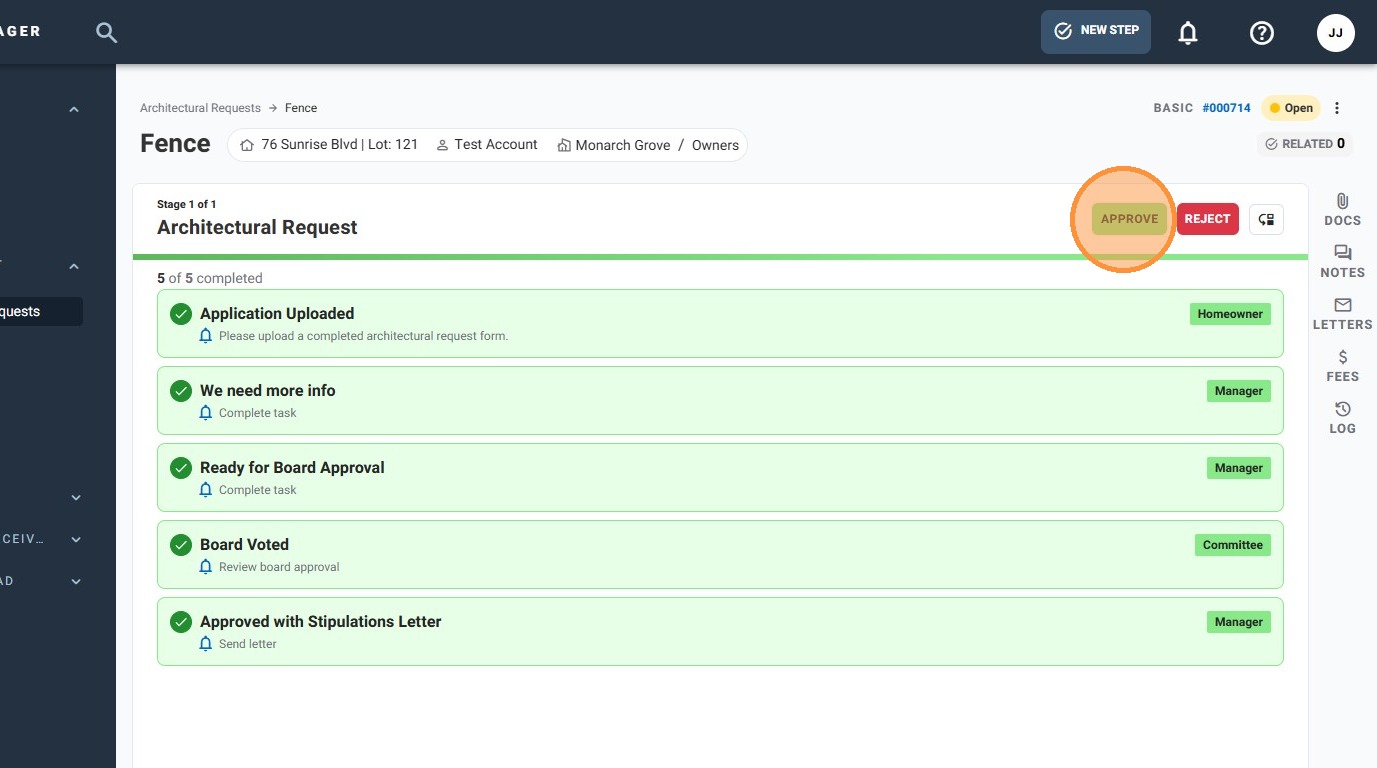
Task: Click the 76 Sunrise Blvd address chip
Action: (329, 145)
